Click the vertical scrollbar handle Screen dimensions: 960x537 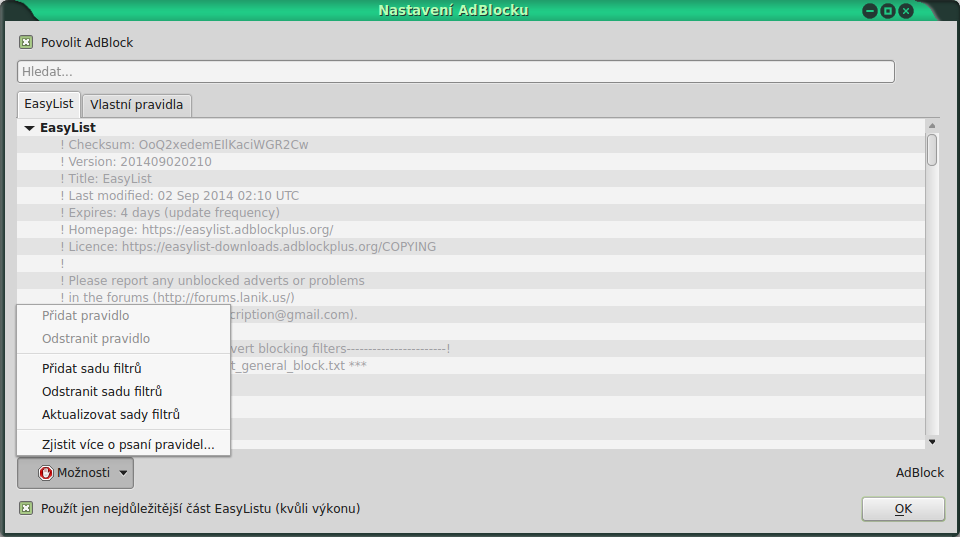point(932,149)
